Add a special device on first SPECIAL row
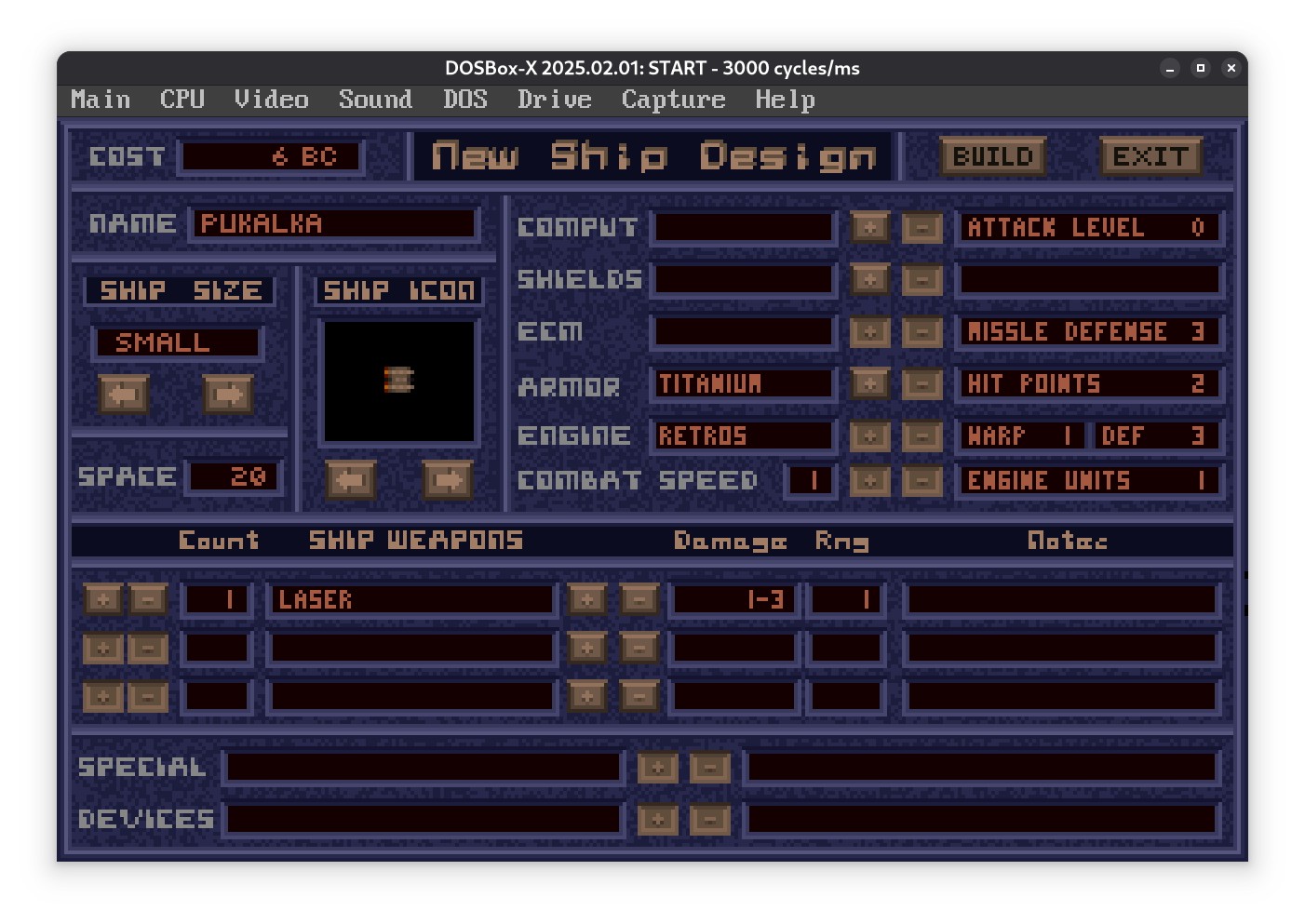The width and height of the screenshot is (1305, 924). coord(657,768)
